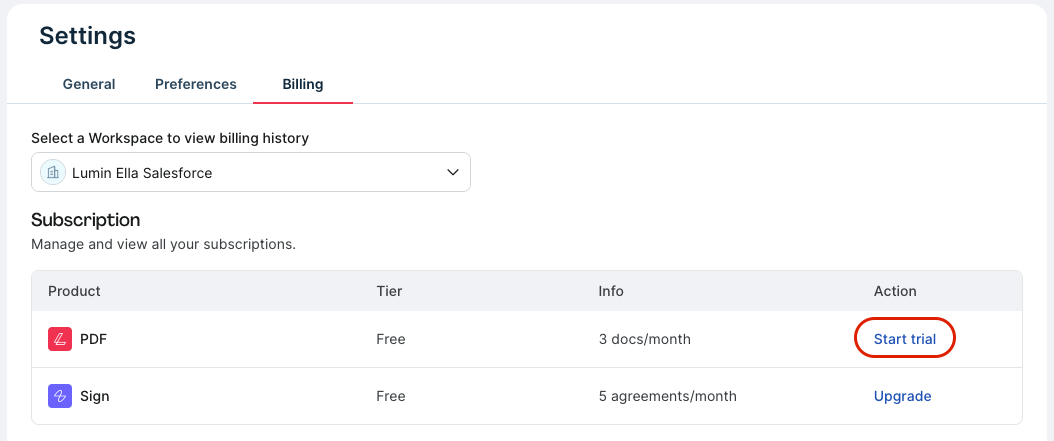Expand the workspace dropdown chevron arrow
Screen dimensions: 1054x441
point(451,172)
